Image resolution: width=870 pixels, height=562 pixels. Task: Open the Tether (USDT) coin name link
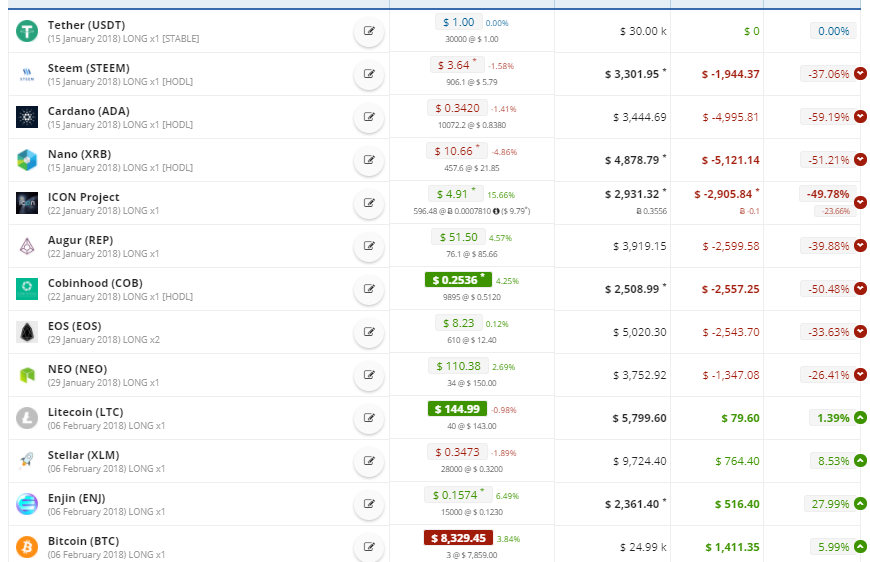click(x=86, y=25)
